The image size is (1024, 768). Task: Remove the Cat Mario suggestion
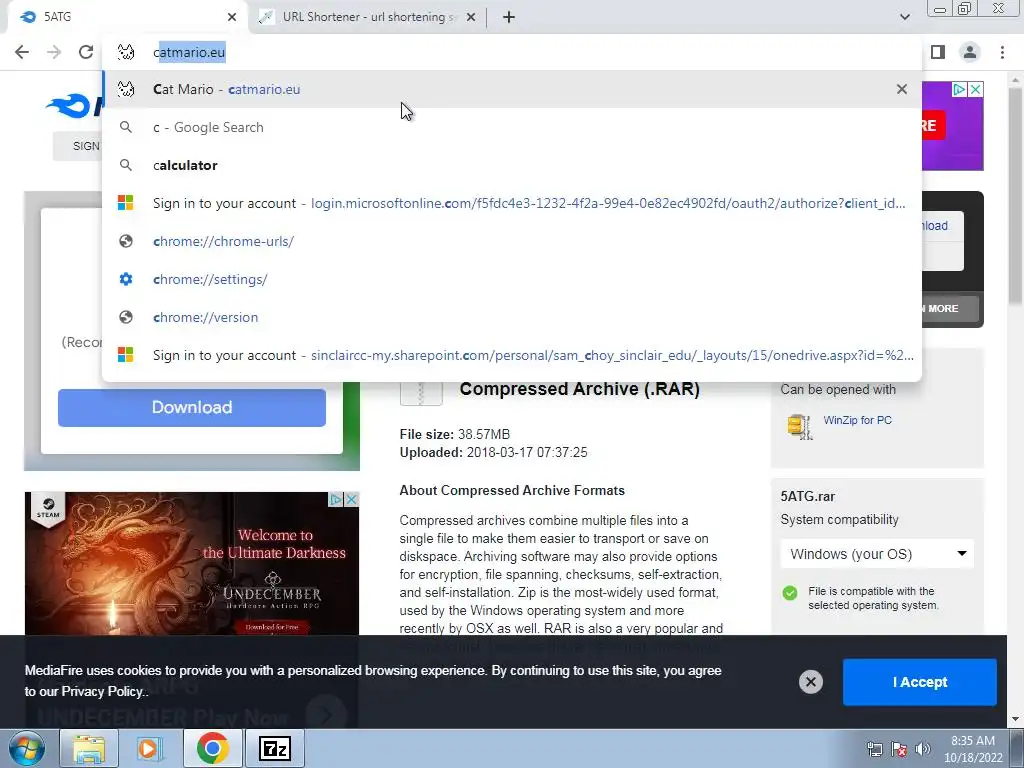click(x=902, y=89)
